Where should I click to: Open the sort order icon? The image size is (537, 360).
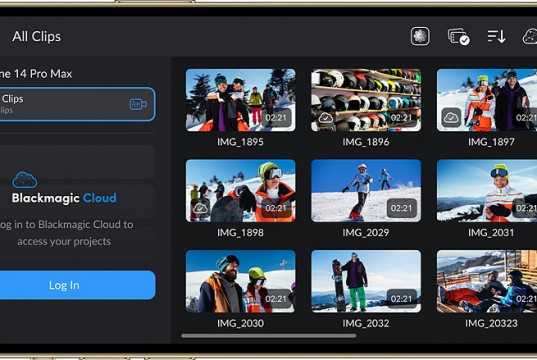[496, 36]
